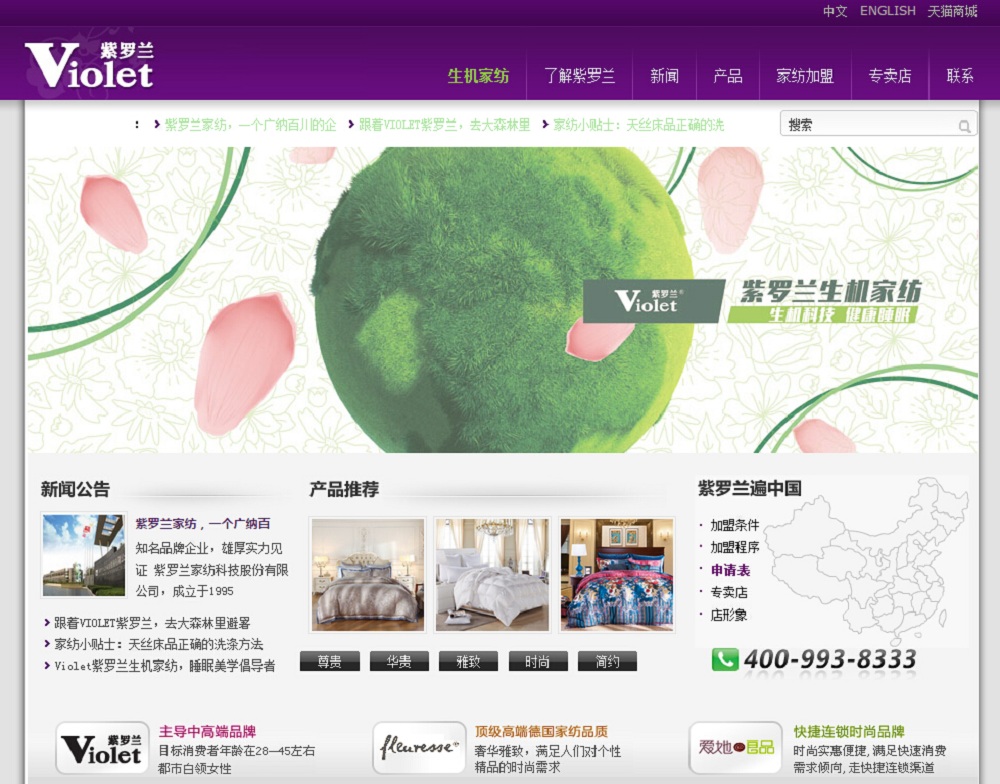Open news item 家纺小贴士:天丝床品正确的洗涤方法

(x=158, y=644)
